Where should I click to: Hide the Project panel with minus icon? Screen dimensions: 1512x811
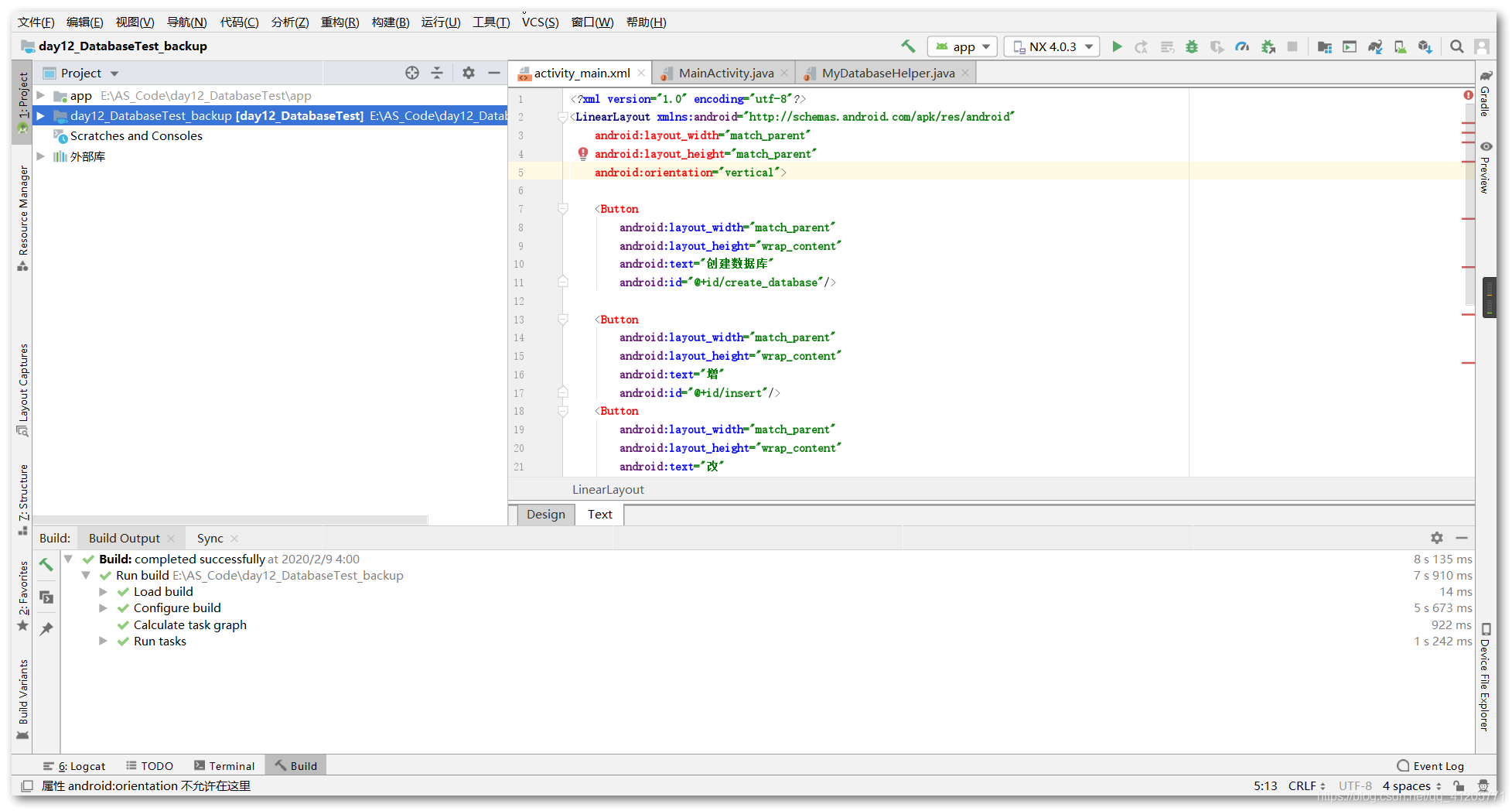[x=494, y=73]
